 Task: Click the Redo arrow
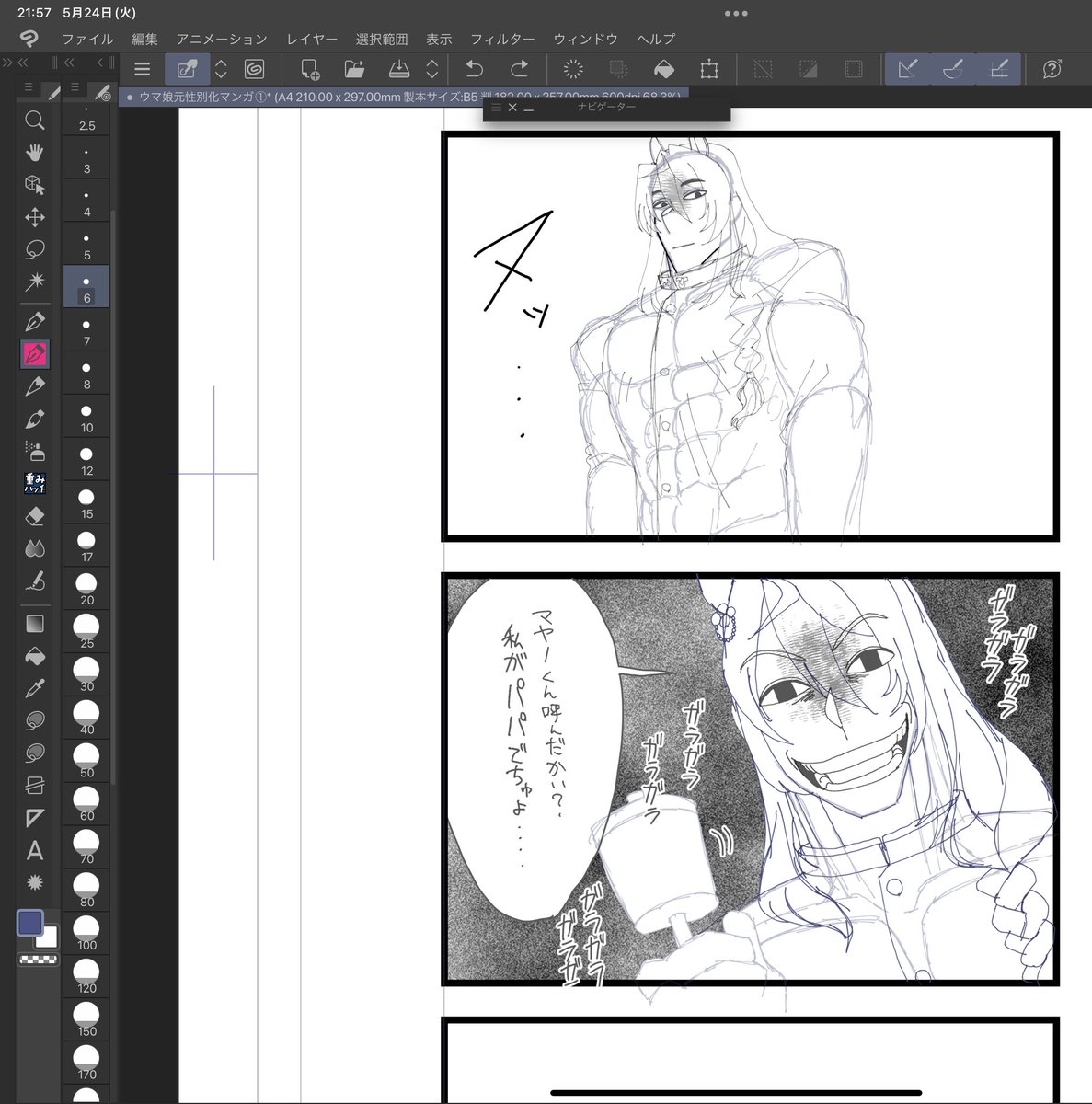coord(519,69)
